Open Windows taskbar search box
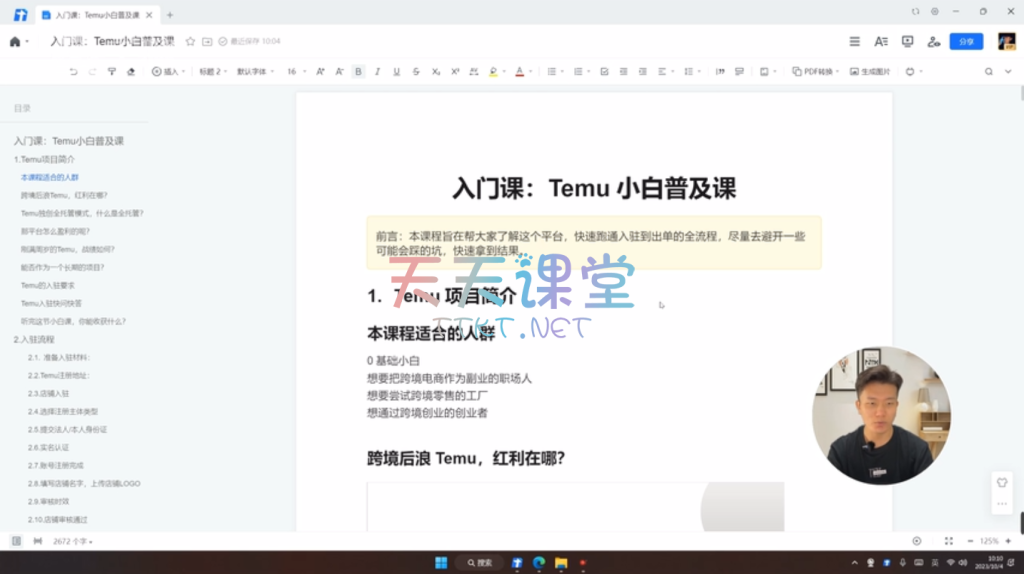 click(x=477, y=562)
